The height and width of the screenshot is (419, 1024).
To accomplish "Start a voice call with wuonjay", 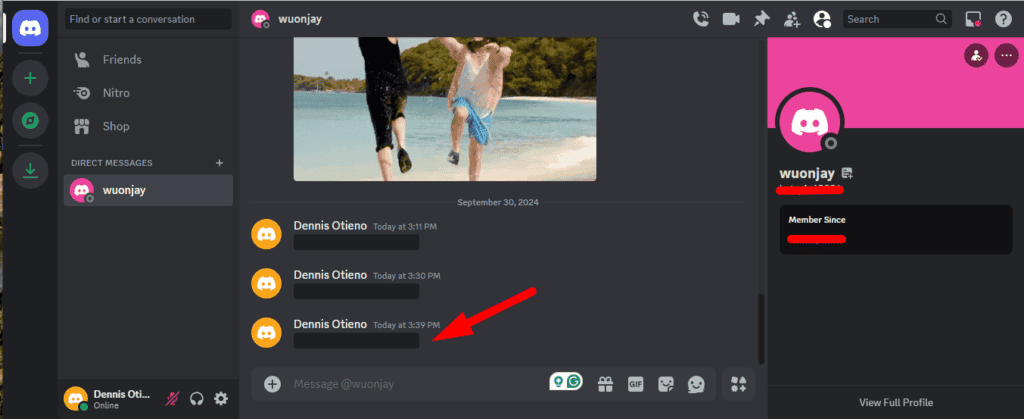I will [701, 18].
